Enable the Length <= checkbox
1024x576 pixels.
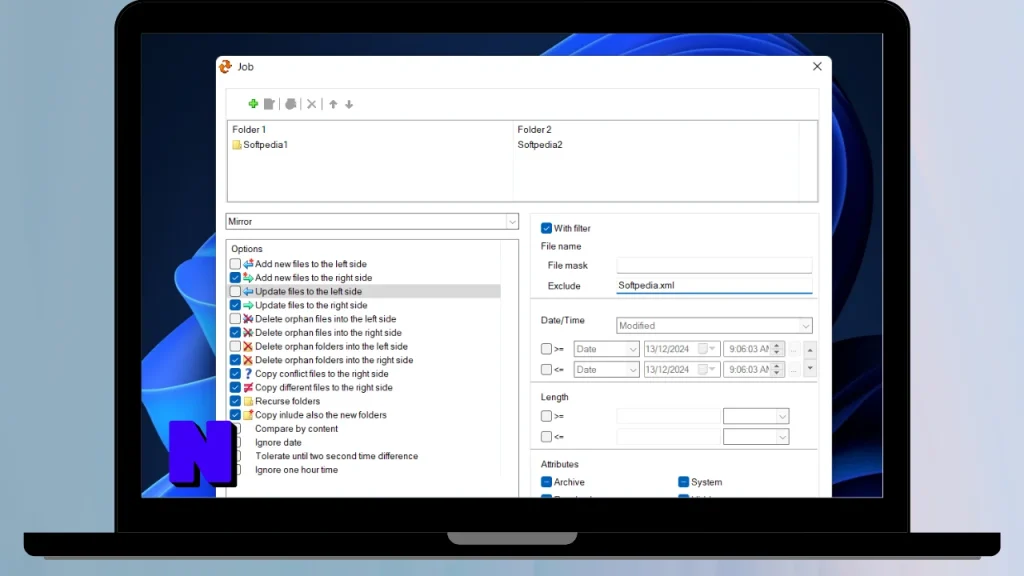[x=546, y=437]
